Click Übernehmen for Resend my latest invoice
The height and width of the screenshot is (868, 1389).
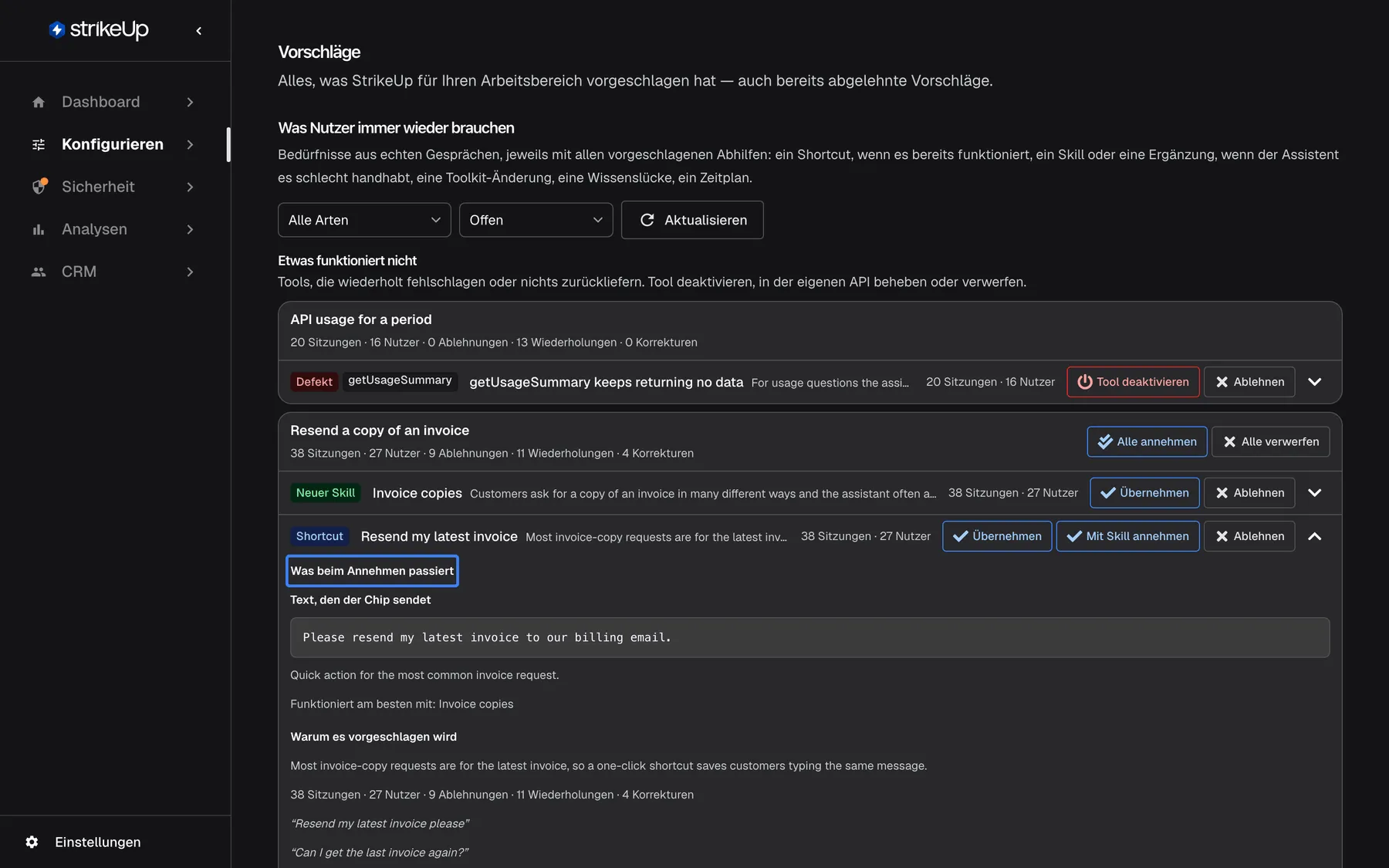pyautogui.click(x=997, y=536)
